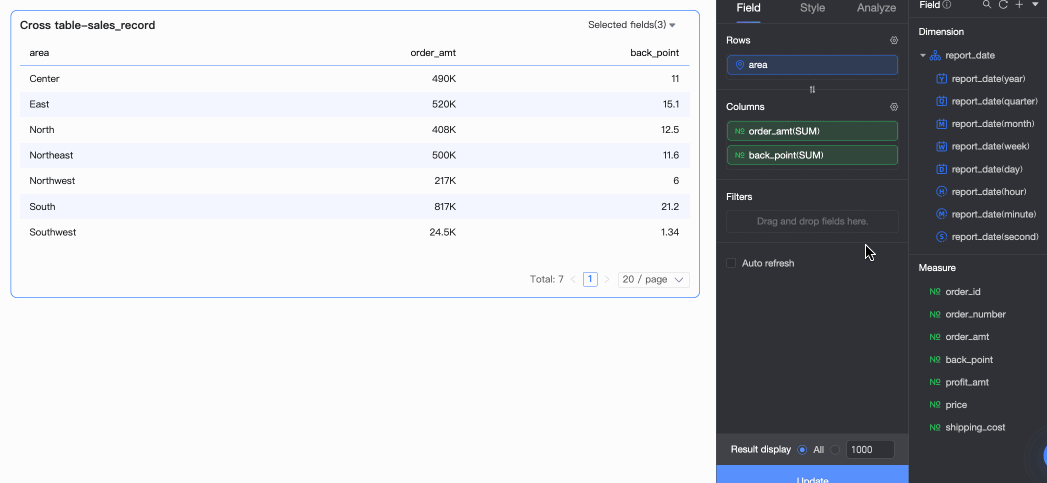Select the Northeast row cell
The width and height of the screenshot is (1047, 483).
[51, 155]
